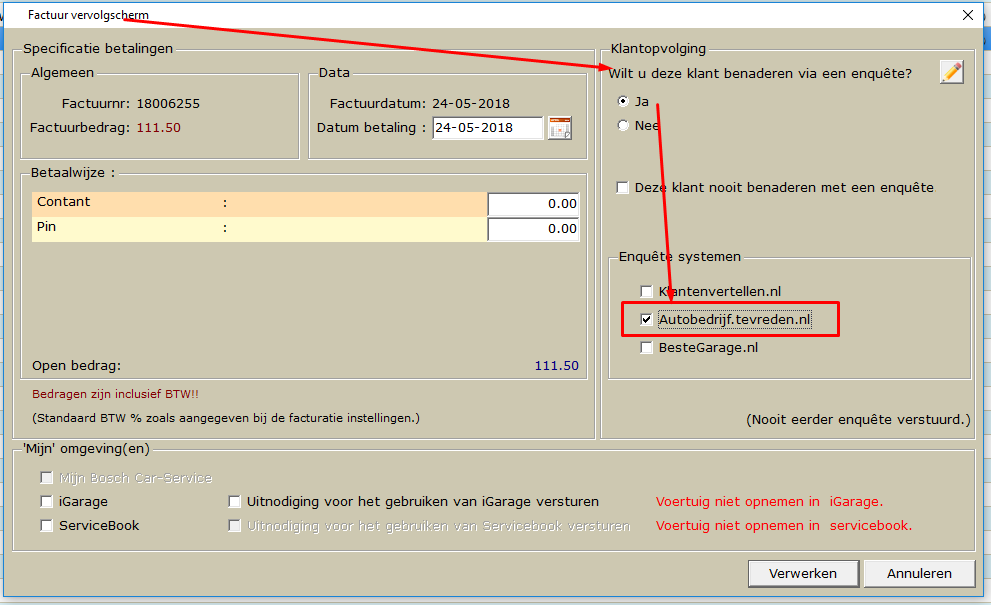Select the Ja radio button
The width and height of the screenshot is (991, 605).
[x=624, y=101]
